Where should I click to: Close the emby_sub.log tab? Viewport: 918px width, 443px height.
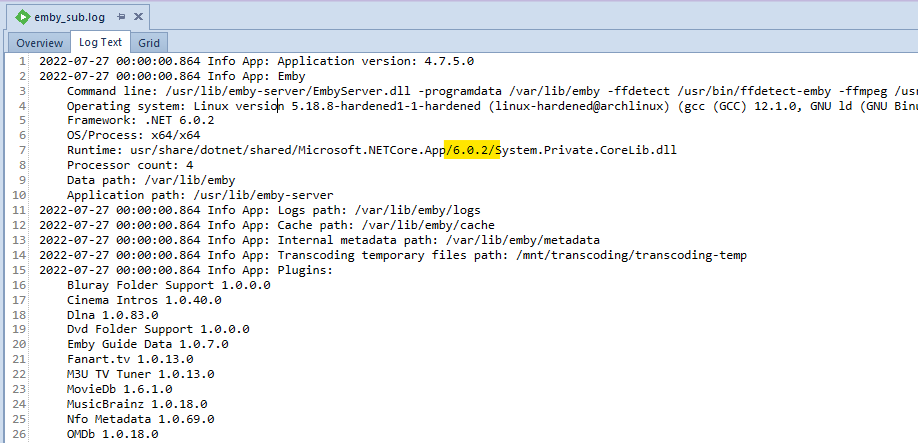[x=138, y=16]
